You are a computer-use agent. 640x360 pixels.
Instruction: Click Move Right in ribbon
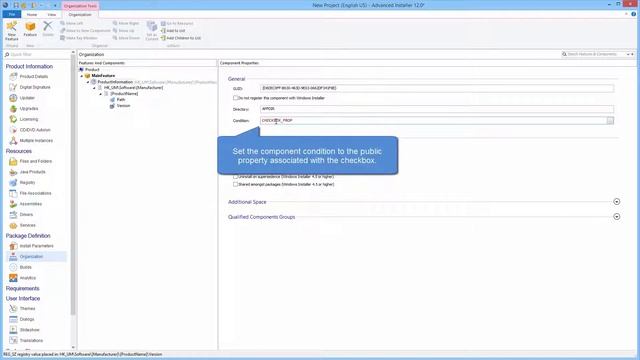coord(126,24)
